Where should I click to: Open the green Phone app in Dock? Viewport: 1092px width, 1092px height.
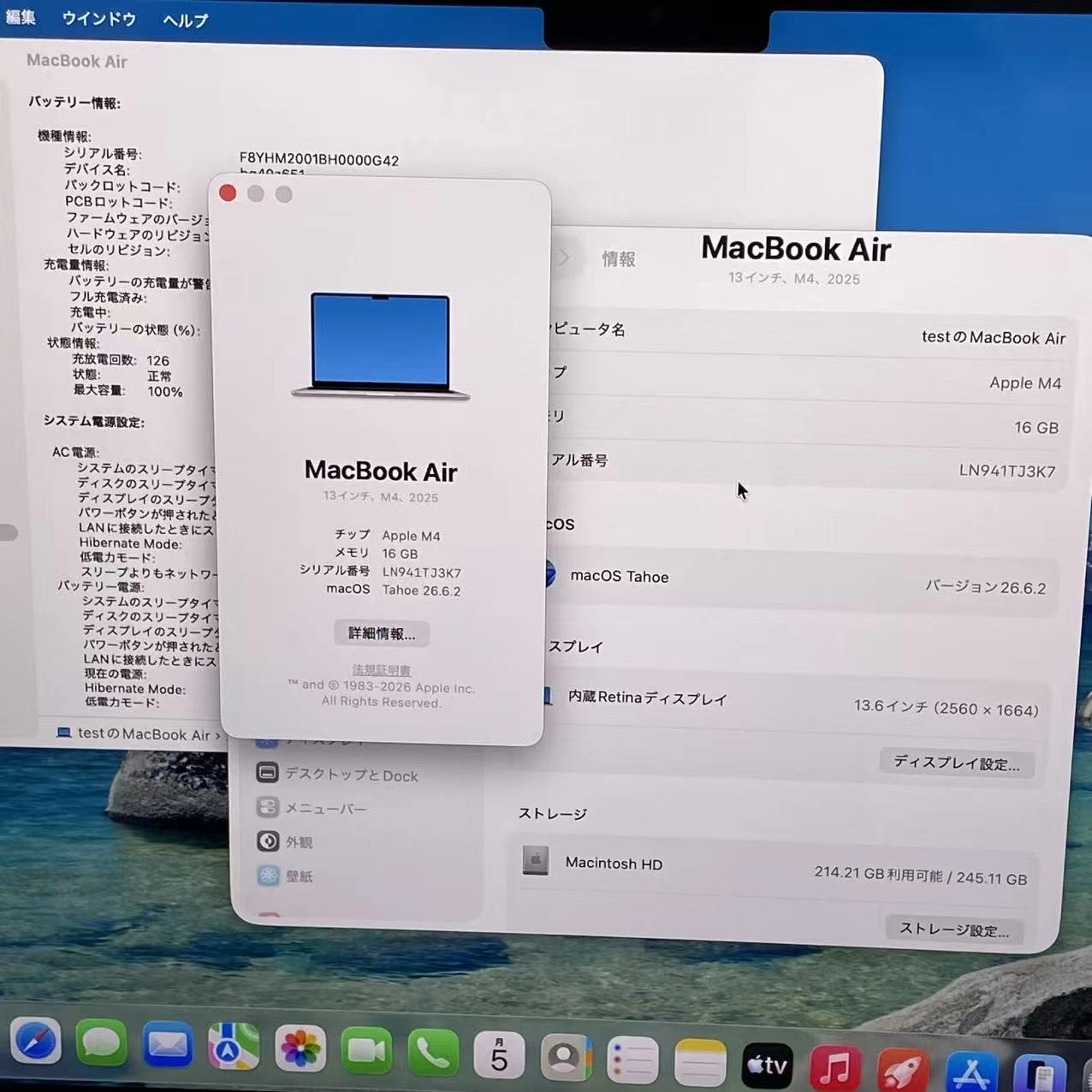coord(433,1053)
